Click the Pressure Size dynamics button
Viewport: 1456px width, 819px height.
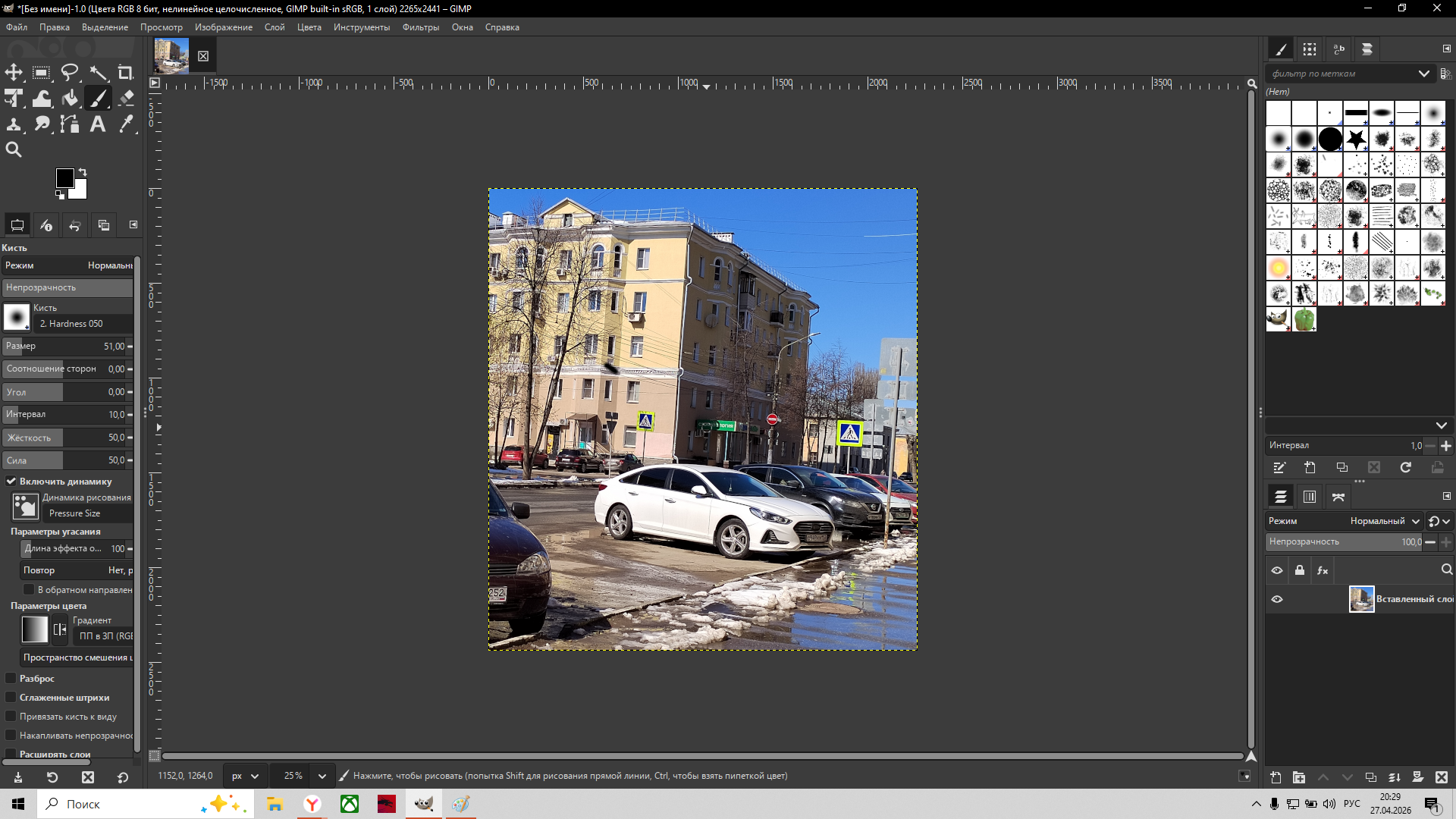(x=25, y=506)
